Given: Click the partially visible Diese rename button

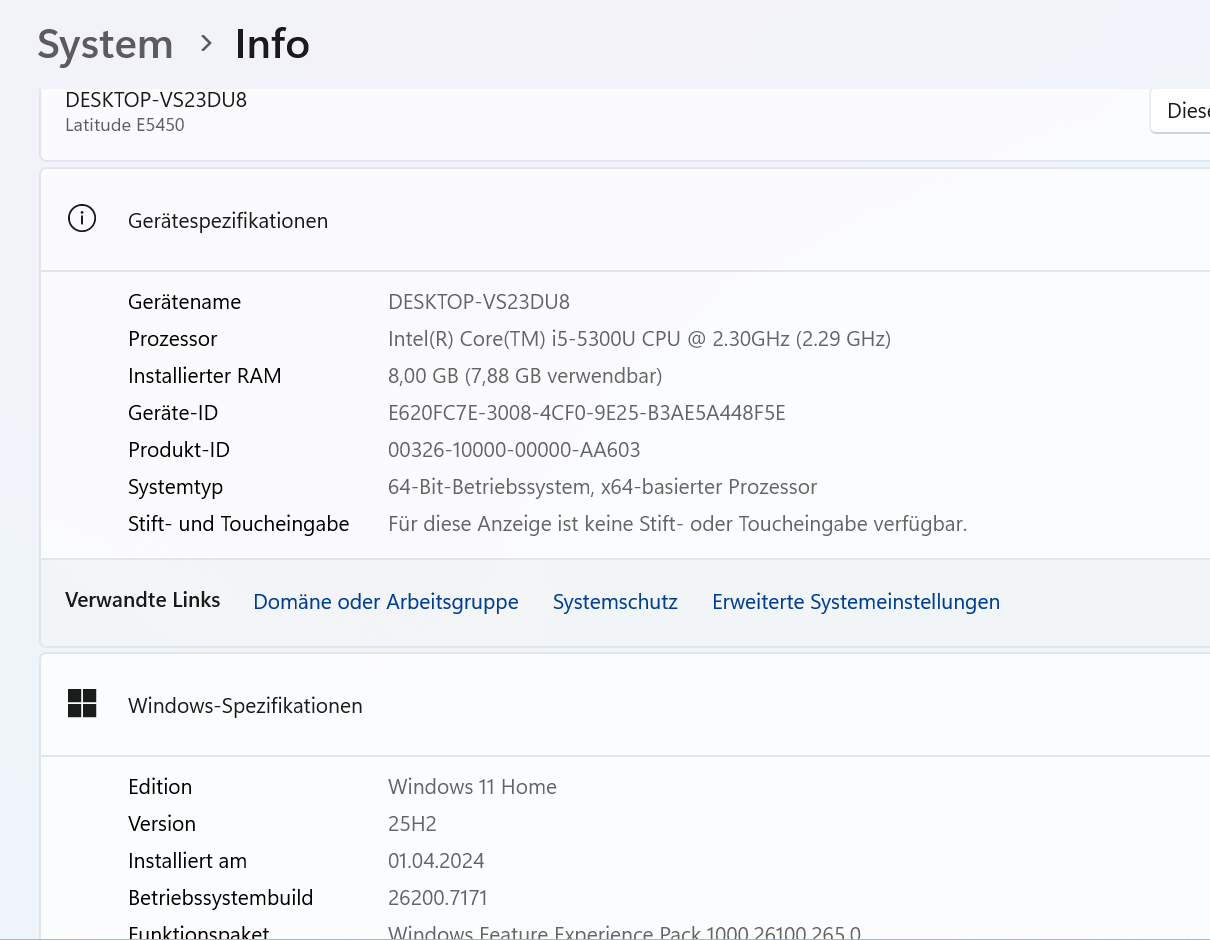Looking at the screenshot, I should [1181, 110].
